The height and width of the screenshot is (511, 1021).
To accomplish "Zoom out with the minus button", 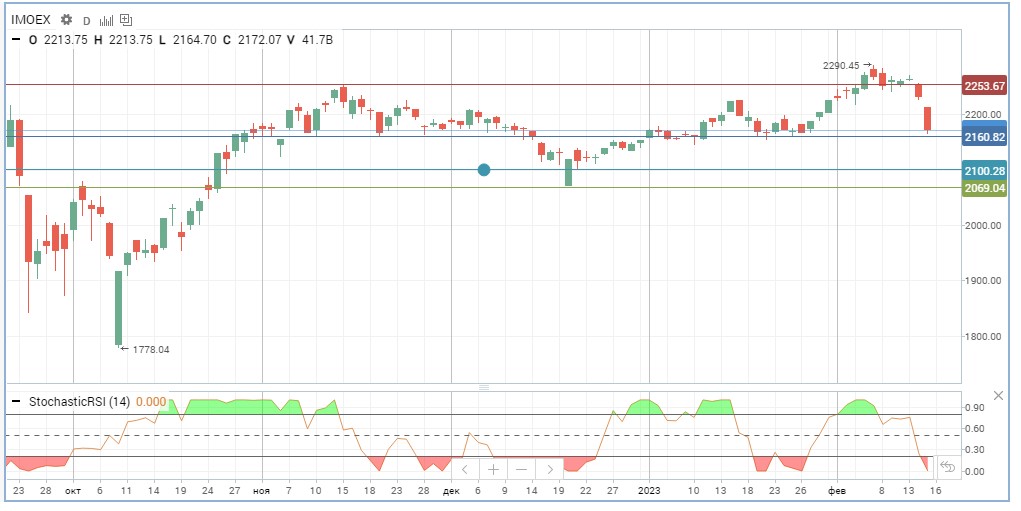I will click(x=521, y=469).
